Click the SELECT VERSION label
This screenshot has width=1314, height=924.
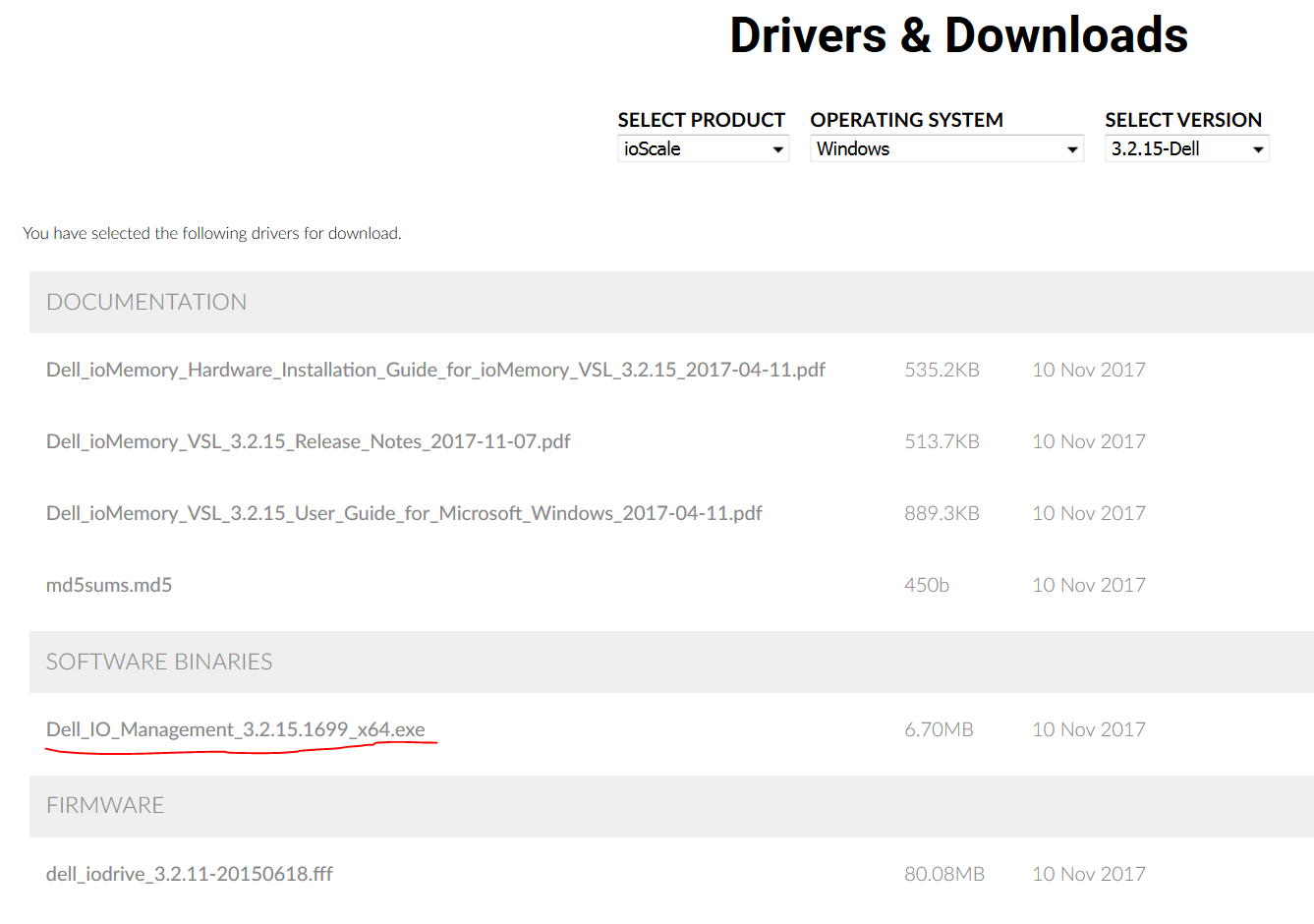click(x=1182, y=120)
